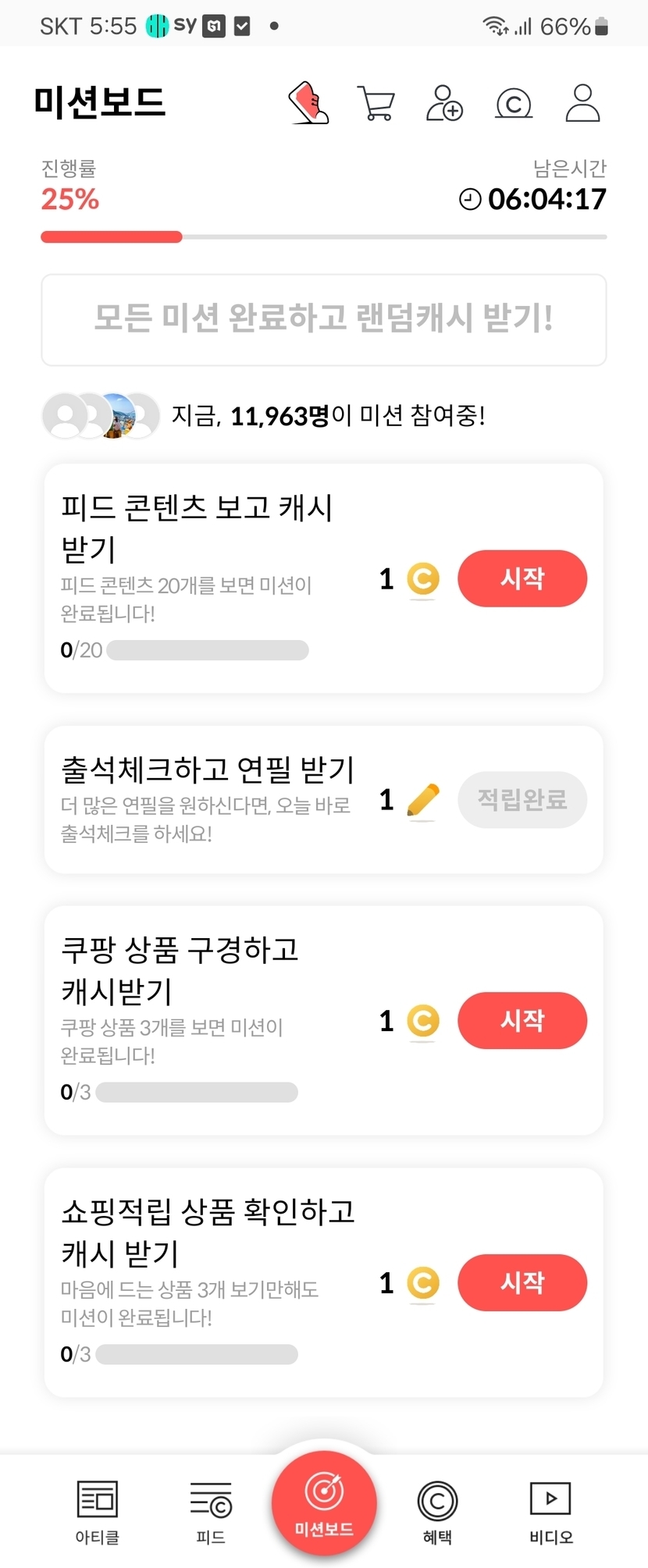
Task: Tap the coin icon on feed content mission
Action: pos(423,580)
